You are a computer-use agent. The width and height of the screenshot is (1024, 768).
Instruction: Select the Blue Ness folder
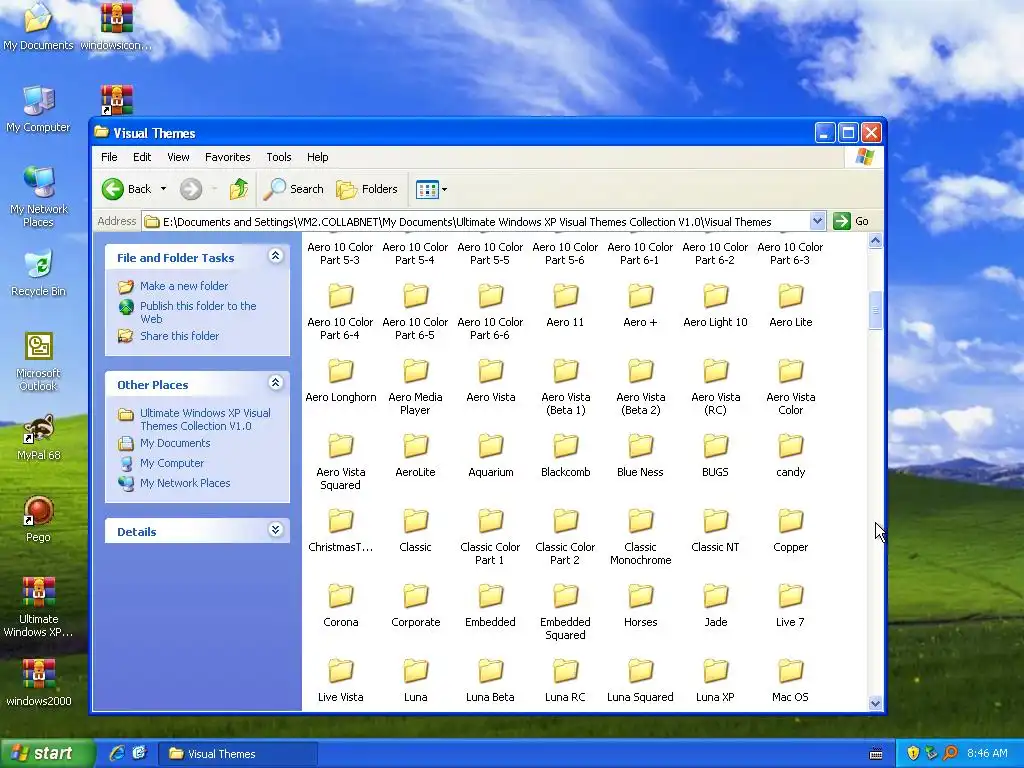pyautogui.click(x=640, y=456)
